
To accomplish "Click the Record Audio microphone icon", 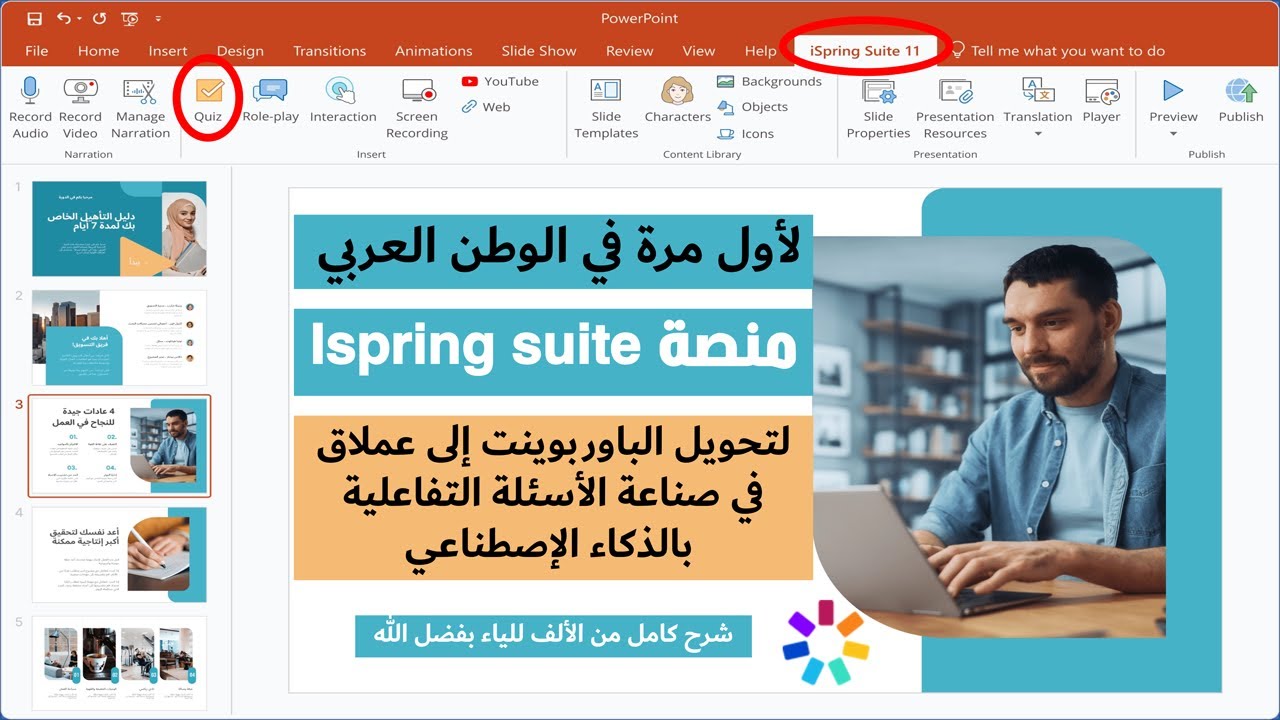I will (30, 91).
